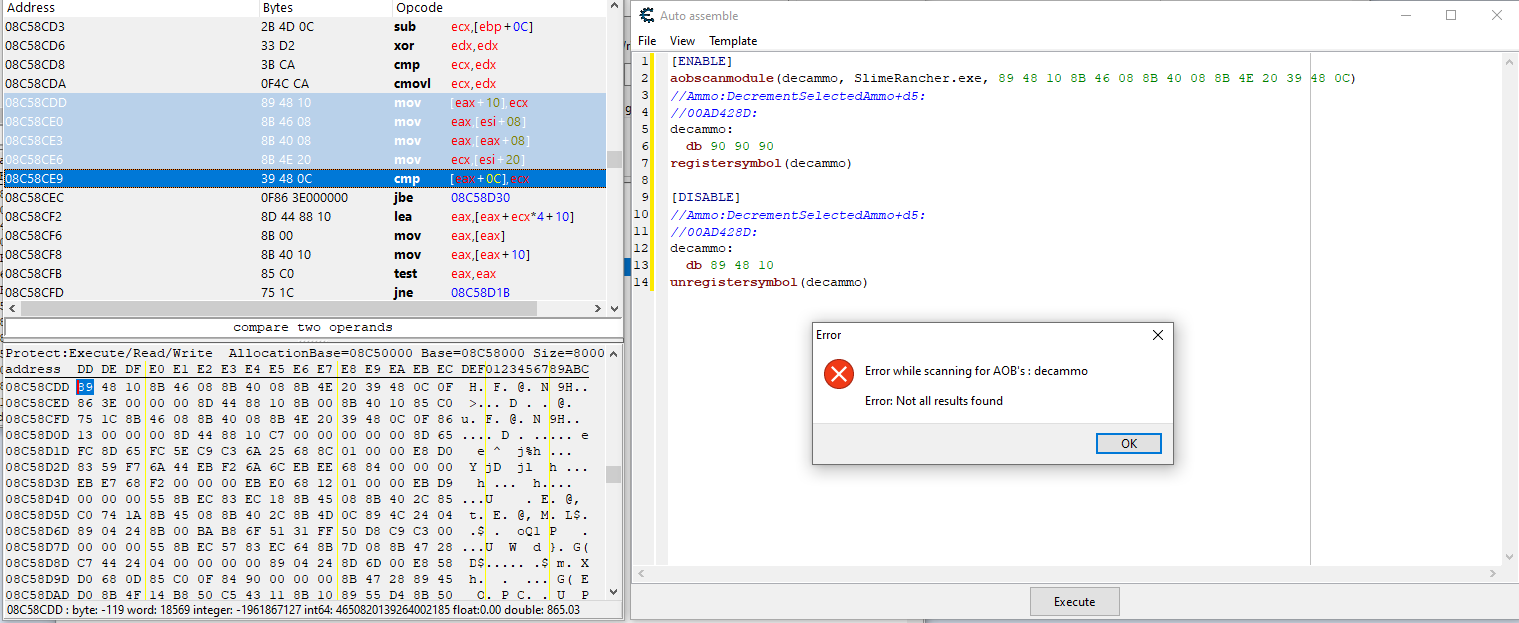Click the highlighted B9 byte in the hex view
The height and width of the screenshot is (623, 1519).
(84, 387)
